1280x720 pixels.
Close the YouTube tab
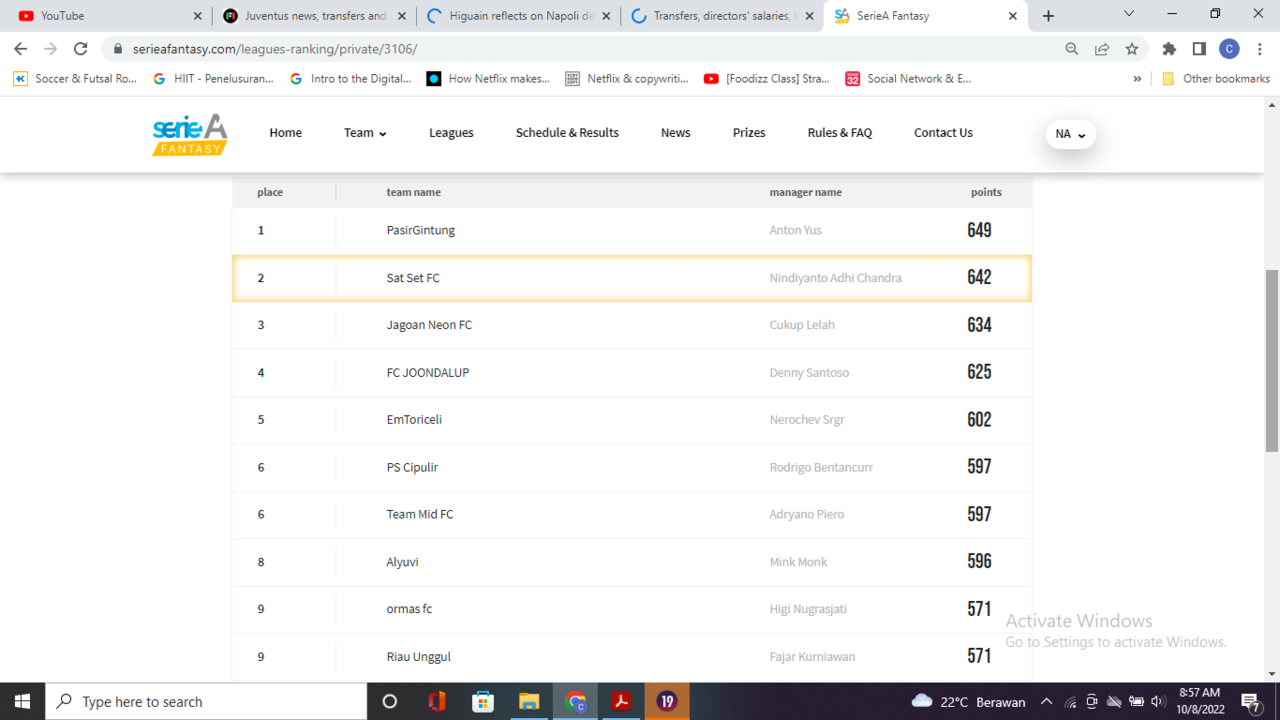tap(197, 16)
